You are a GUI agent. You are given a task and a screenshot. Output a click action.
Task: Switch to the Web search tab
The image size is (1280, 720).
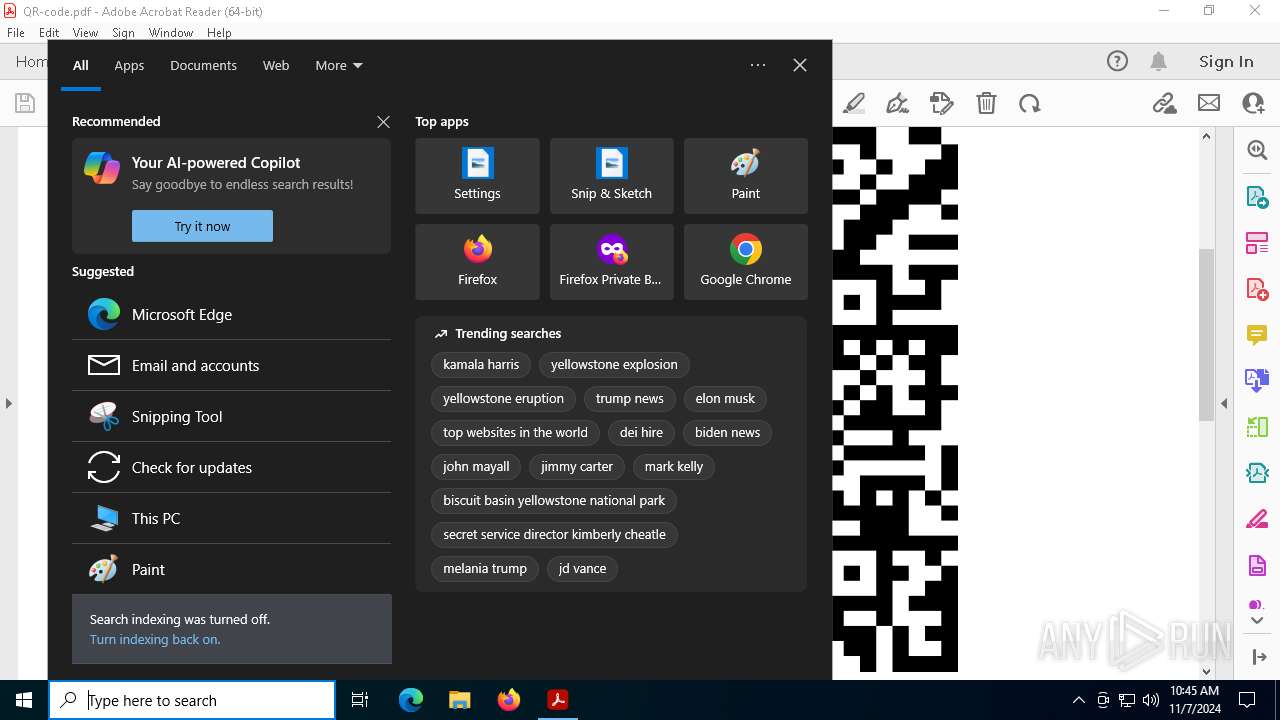pyautogui.click(x=276, y=65)
